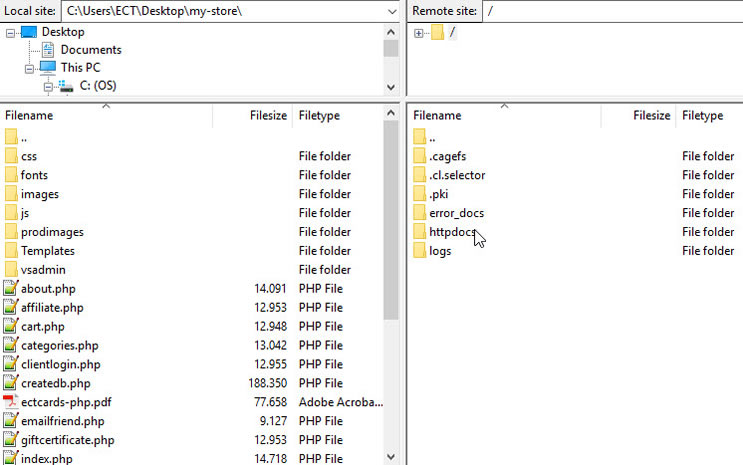
Task: Open the Local site path dropdown
Action: point(392,11)
